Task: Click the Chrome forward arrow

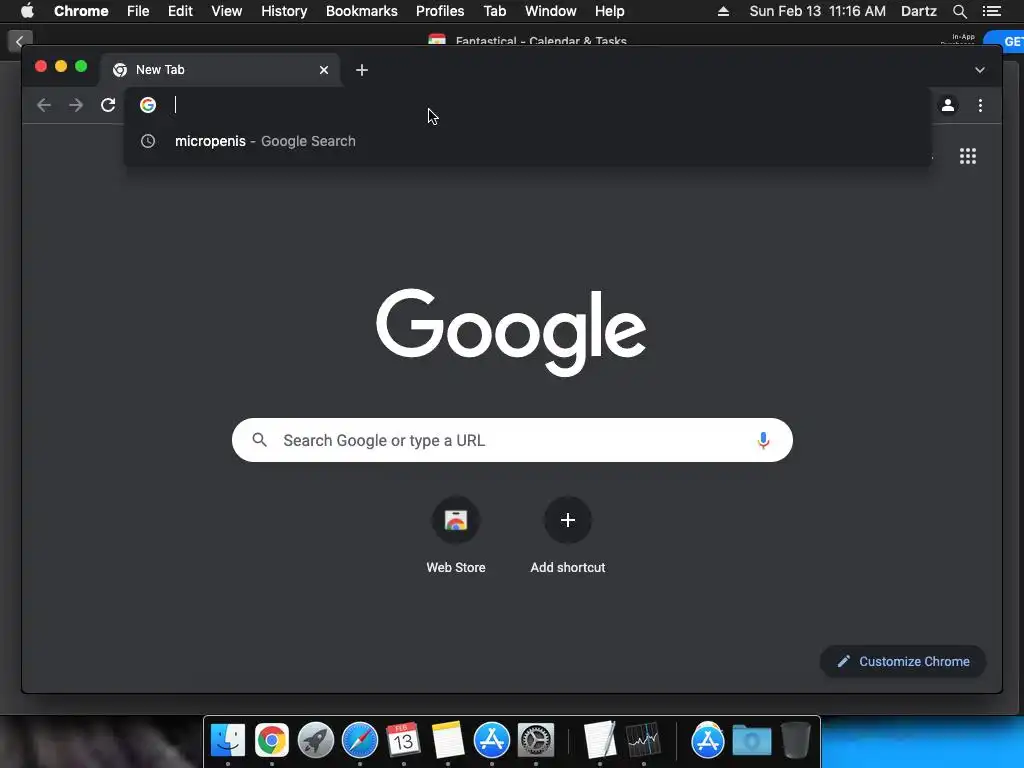Action: pyautogui.click(x=76, y=105)
